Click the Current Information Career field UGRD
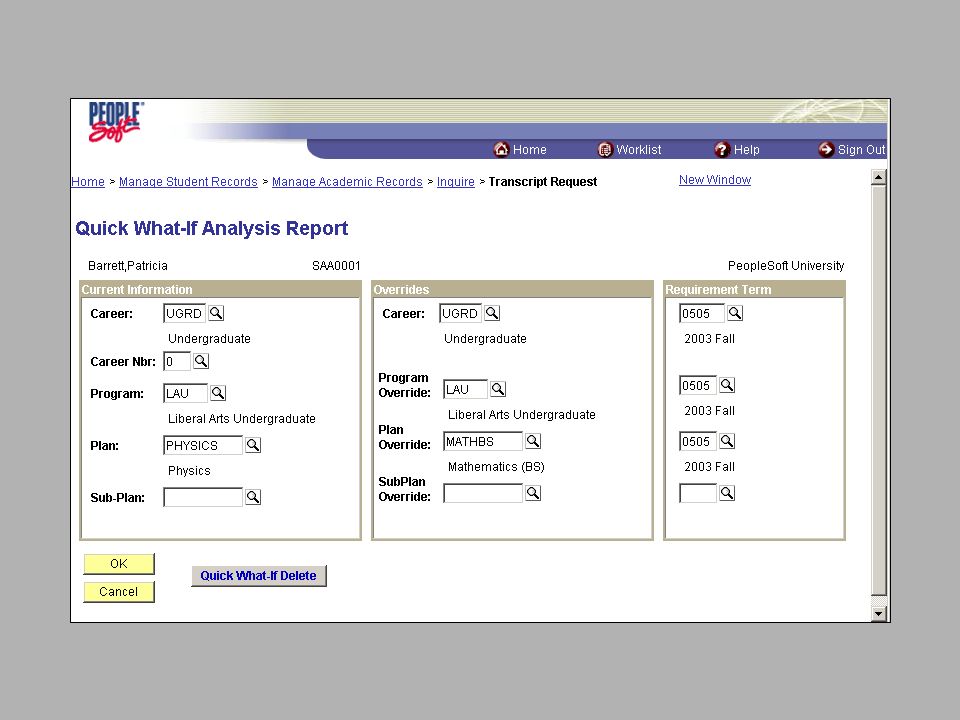Viewport: 960px width, 720px height. [x=185, y=313]
